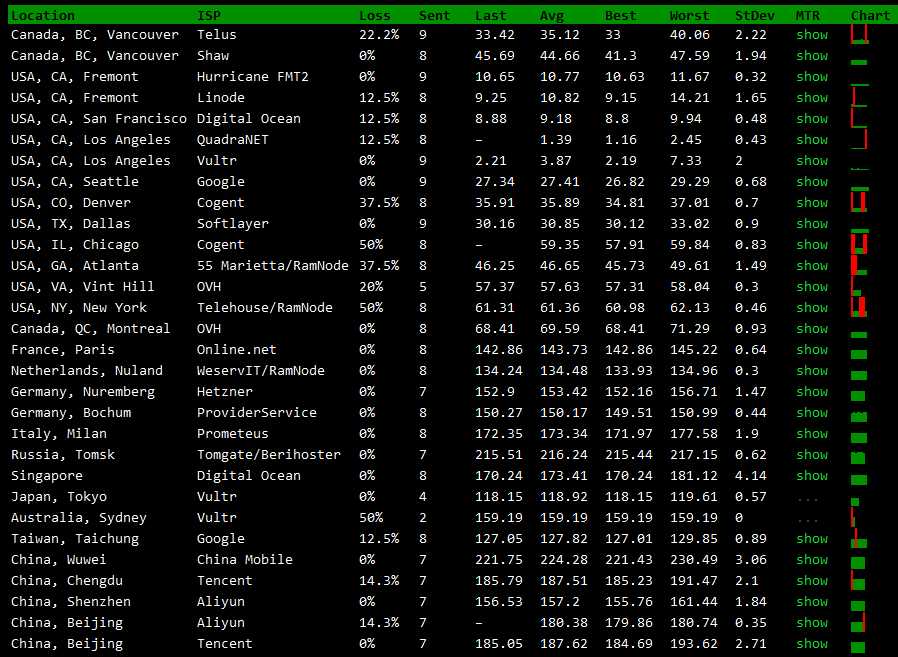Screen dimensions: 898x657
Task: Open MTR 'show' link for Vancouver Shaw
Action: click(812, 56)
